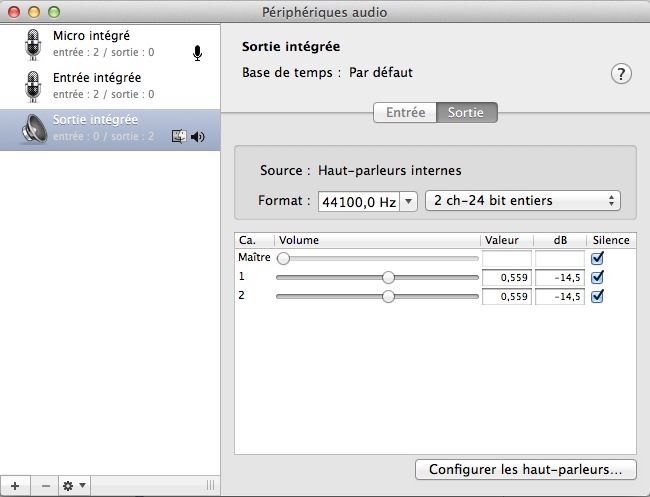This screenshot has width=650, height=497.
Task: Switch to the Entrée tab
Action: click(x=405, y=113)
